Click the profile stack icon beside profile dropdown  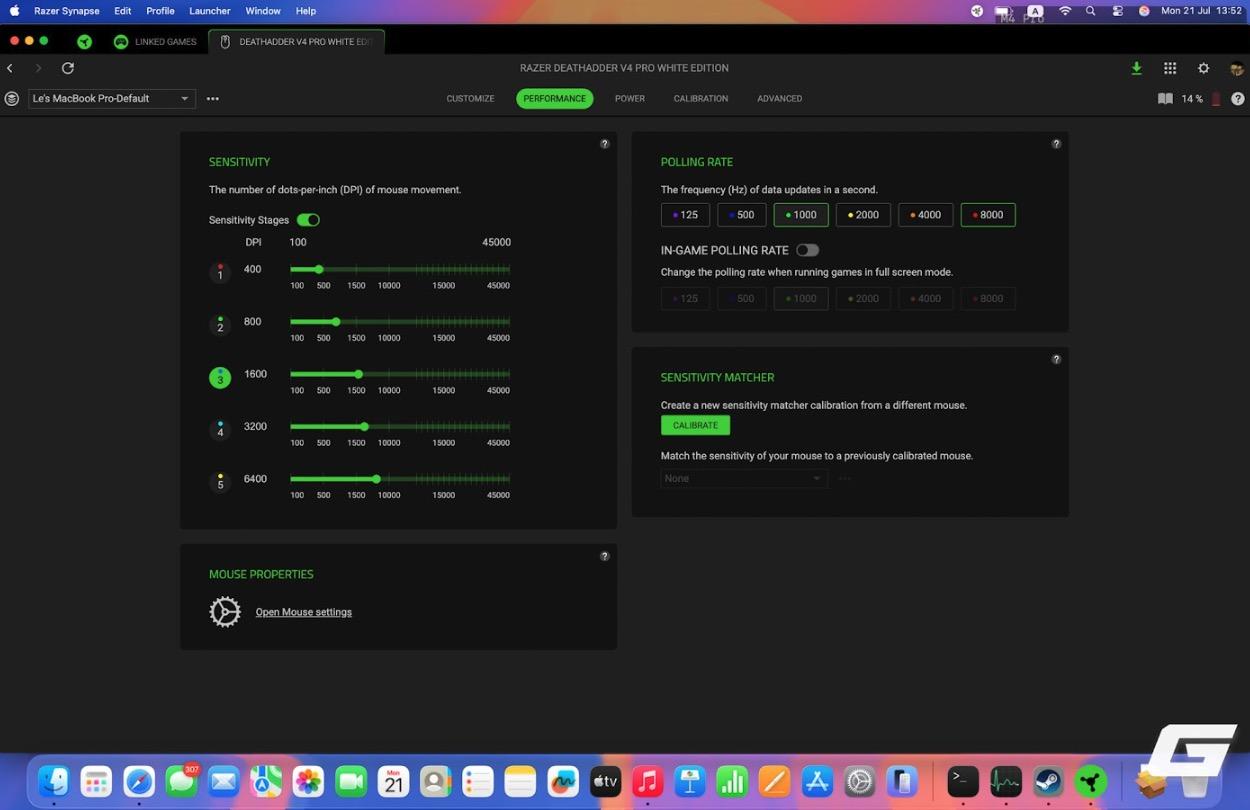point(12,99)
